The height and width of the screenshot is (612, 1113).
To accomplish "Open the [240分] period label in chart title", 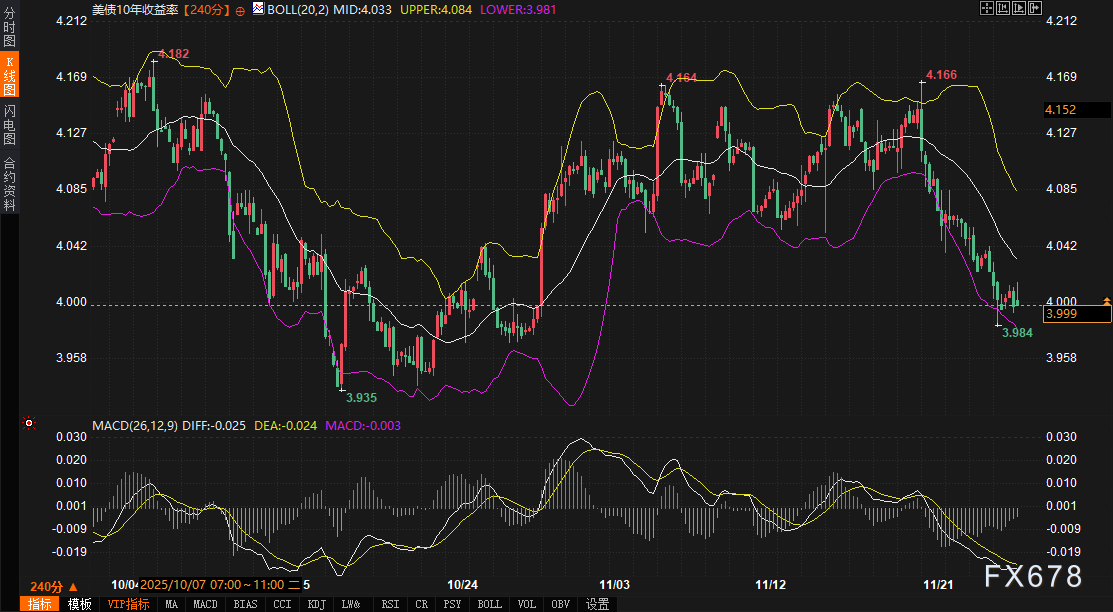I will 207,8.
